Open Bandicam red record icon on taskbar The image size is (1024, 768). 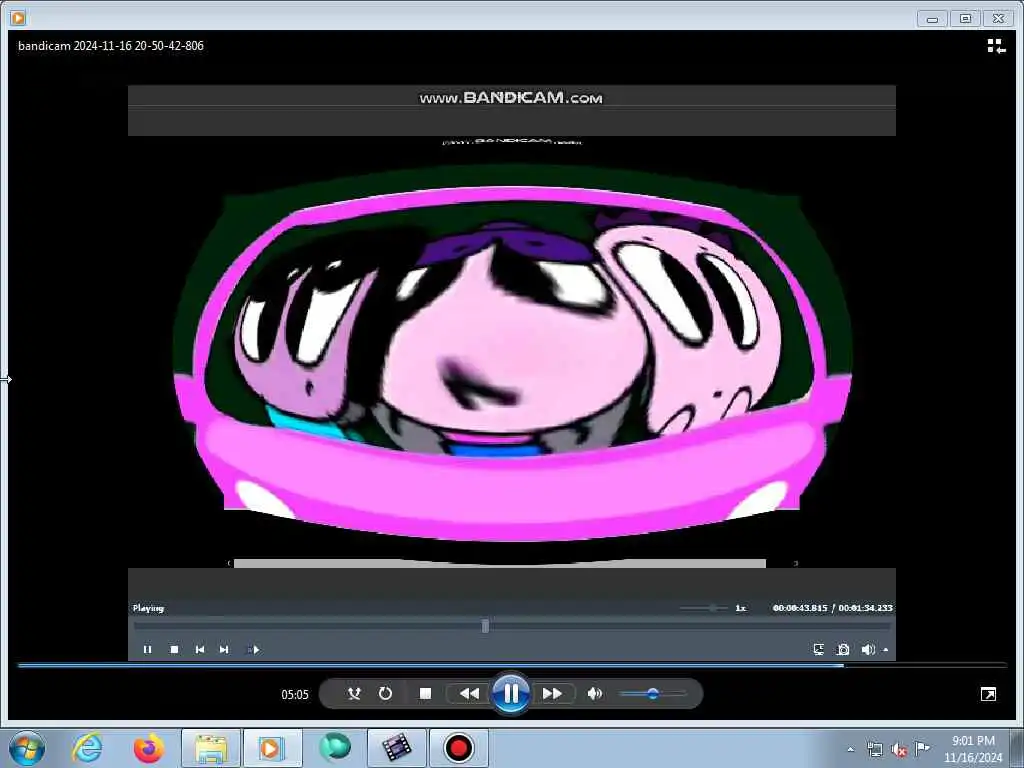tap(458, 748)
